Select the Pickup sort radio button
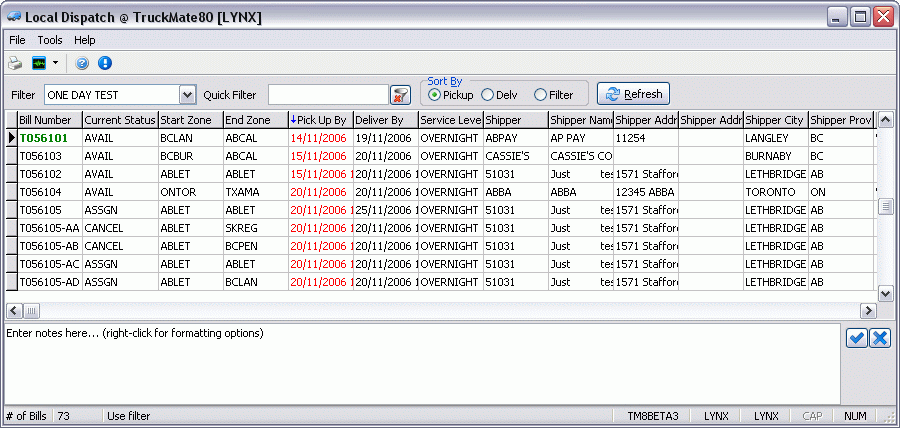The image size is (900, 428). click(434, 95)
